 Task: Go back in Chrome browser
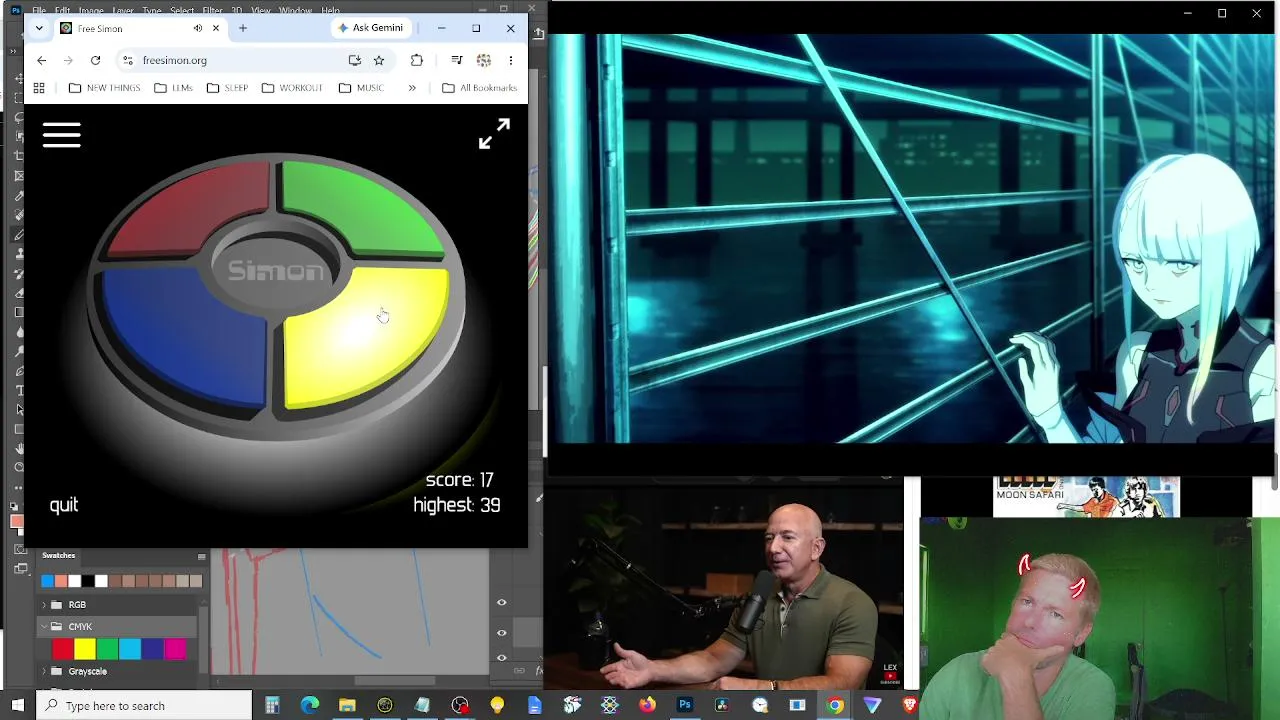click(x=41, y=60)
